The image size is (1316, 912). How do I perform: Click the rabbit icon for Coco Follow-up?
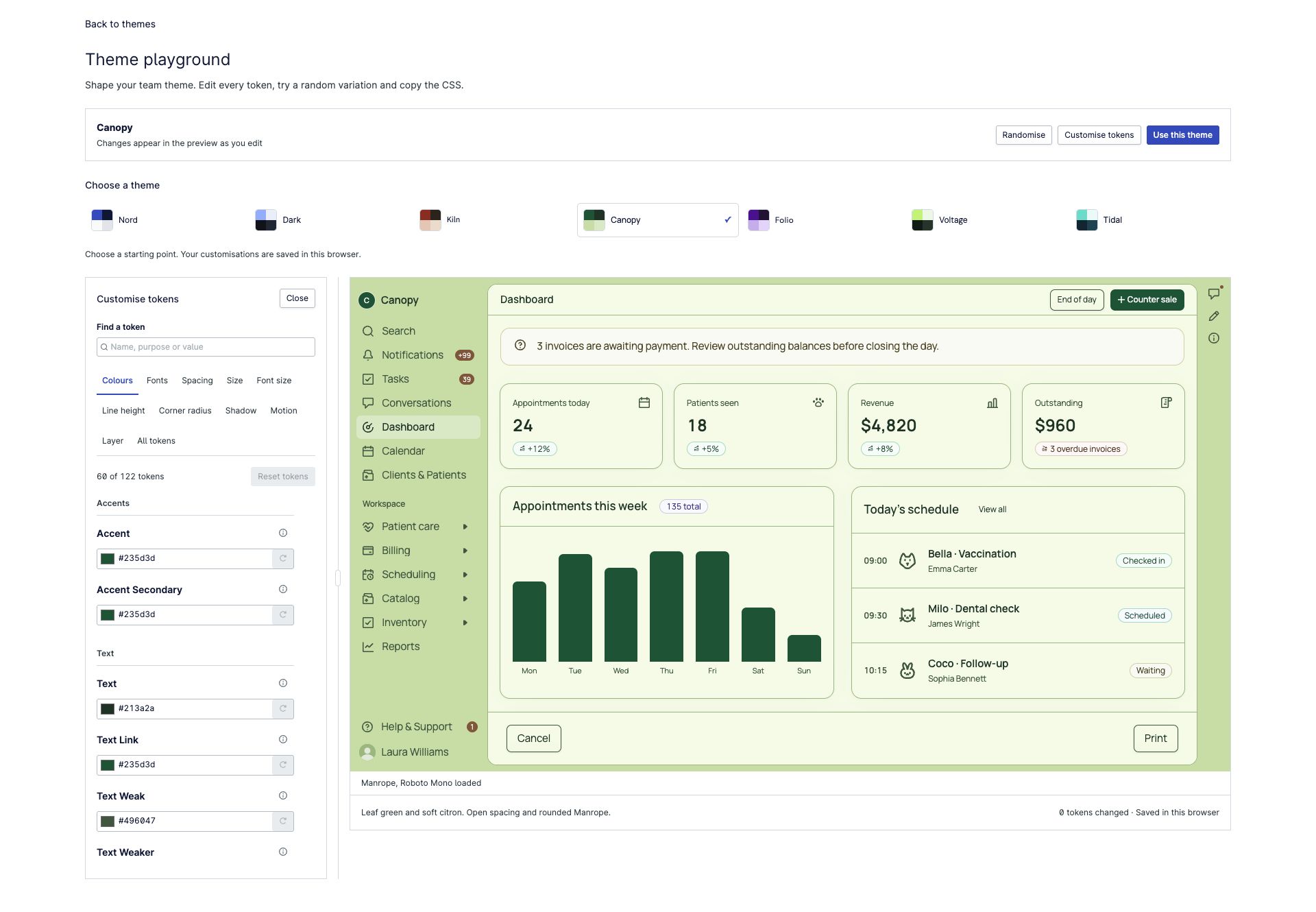tap(907, 671)
